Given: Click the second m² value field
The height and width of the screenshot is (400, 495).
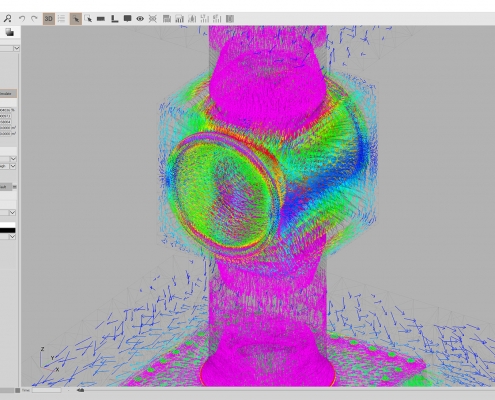Looking at the screenshot, I should click(x=6, y=134).
